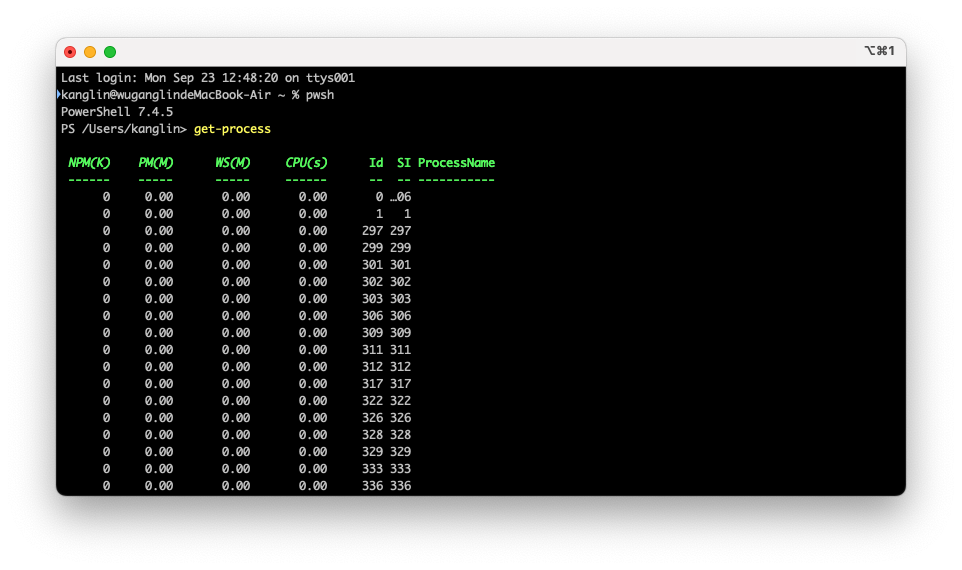Click Id column value 329
The width and height of the screenshot is (962, 570).
[x=372, y=452]
